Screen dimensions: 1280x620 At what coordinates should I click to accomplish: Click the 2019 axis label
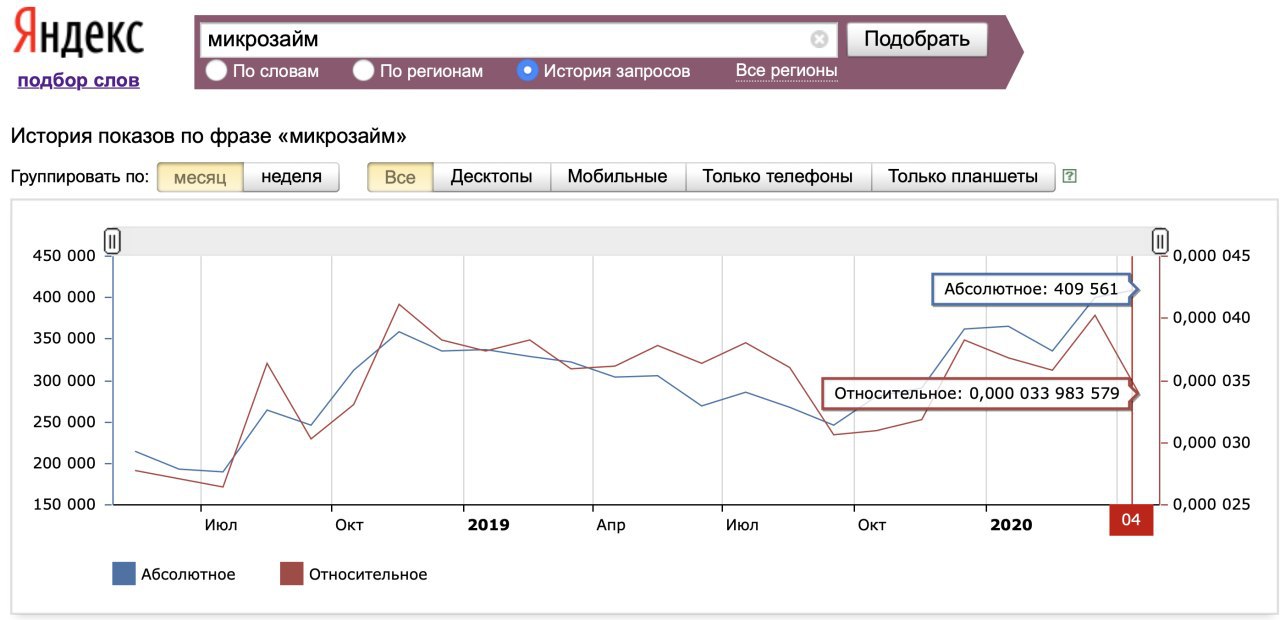pos(488,525)
